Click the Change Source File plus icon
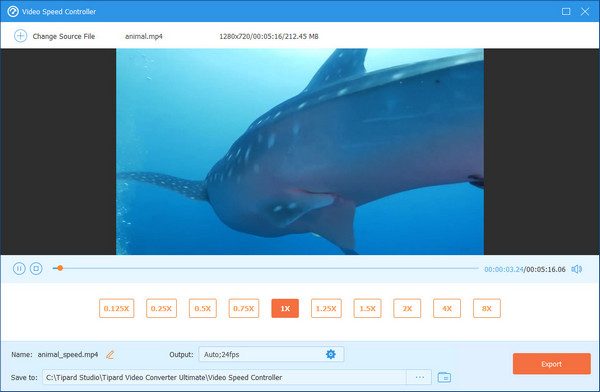The width and height of the screenshot is (600, 392). pos(20,36)
